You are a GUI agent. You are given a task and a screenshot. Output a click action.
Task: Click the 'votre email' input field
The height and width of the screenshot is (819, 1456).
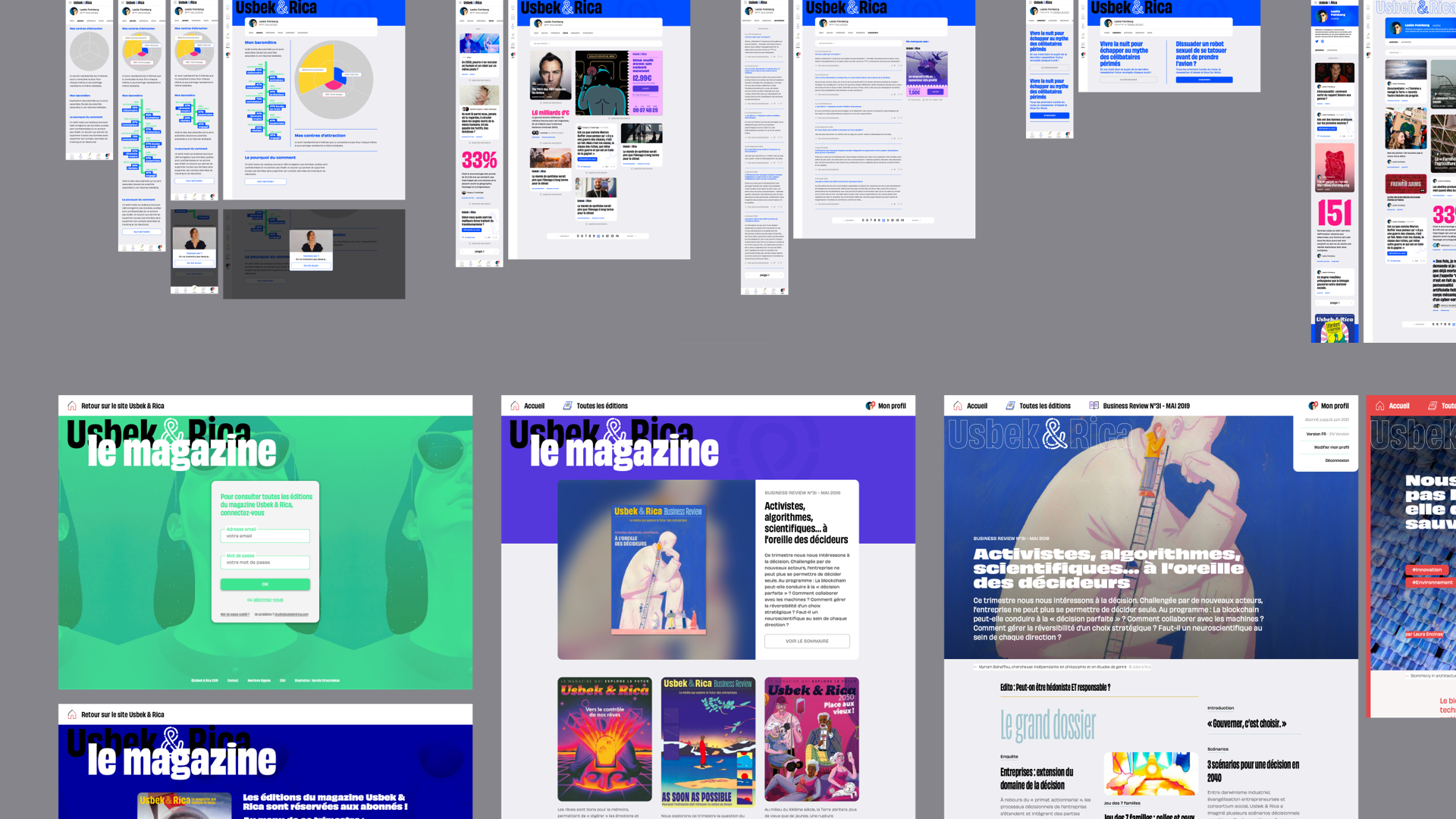[265, 536]
